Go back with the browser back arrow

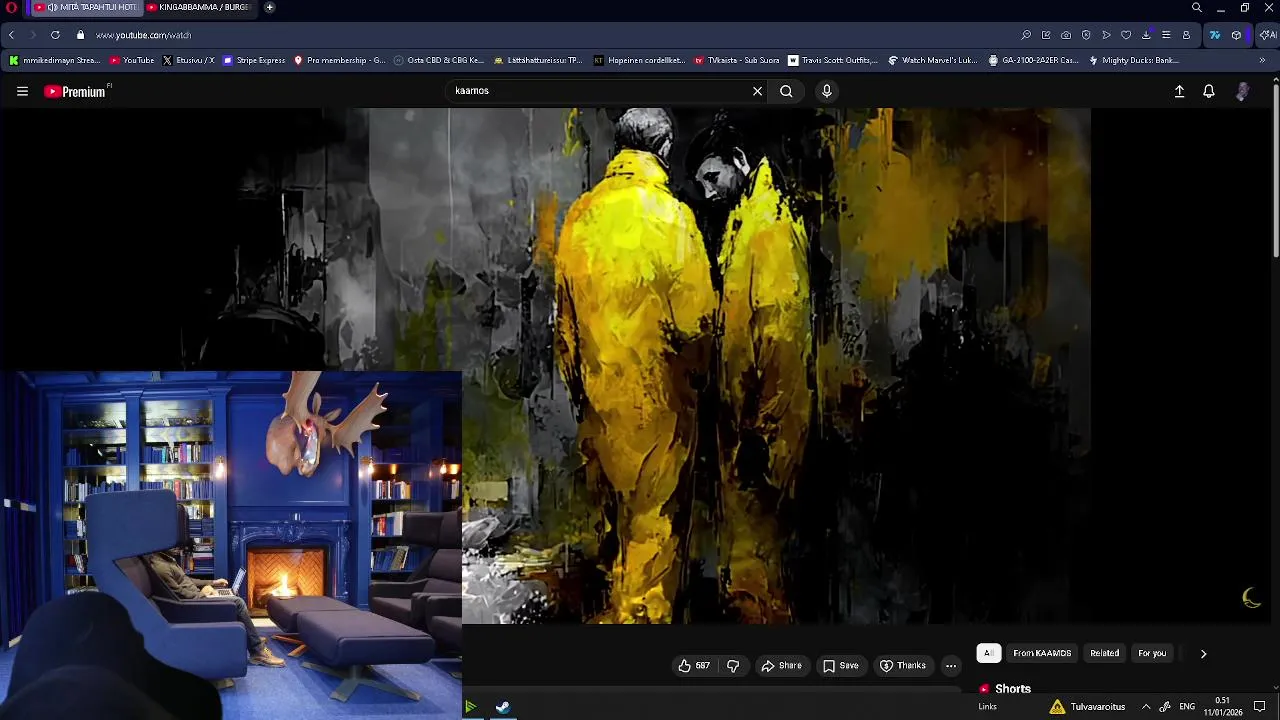[x=11, y=35]
